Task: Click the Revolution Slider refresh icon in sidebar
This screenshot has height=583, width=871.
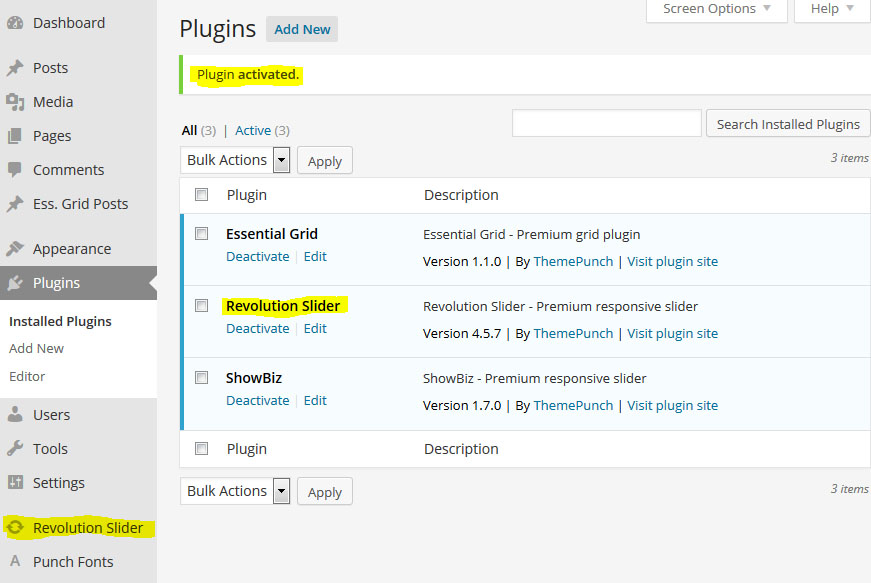Action: pos(15,527)
